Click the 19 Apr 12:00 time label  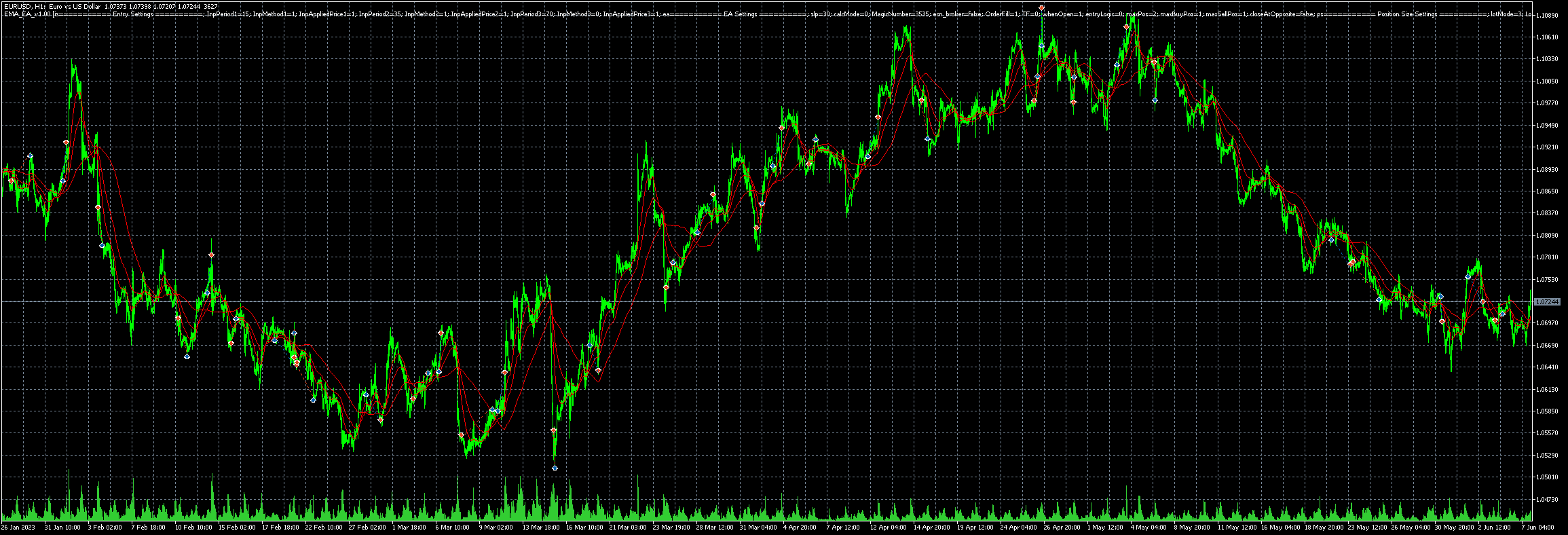click(975, 528)
